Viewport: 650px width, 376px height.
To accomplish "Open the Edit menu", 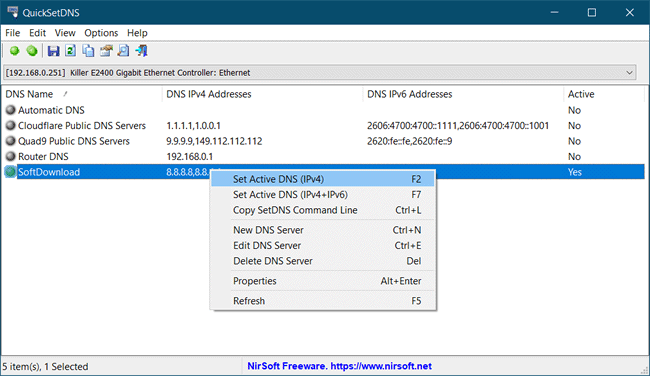I will 37,33.
